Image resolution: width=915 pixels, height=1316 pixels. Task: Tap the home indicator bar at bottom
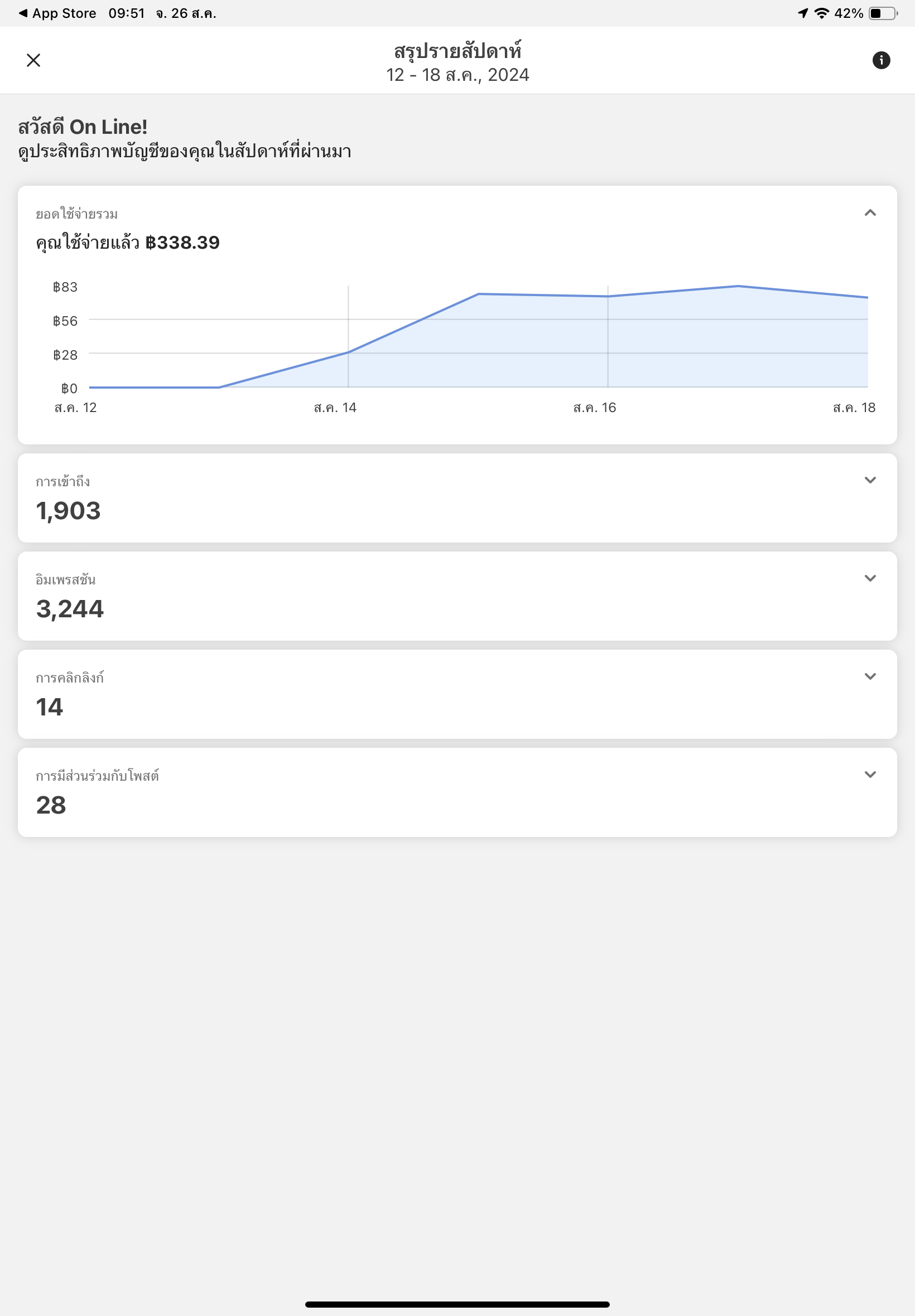[457, 1304]
